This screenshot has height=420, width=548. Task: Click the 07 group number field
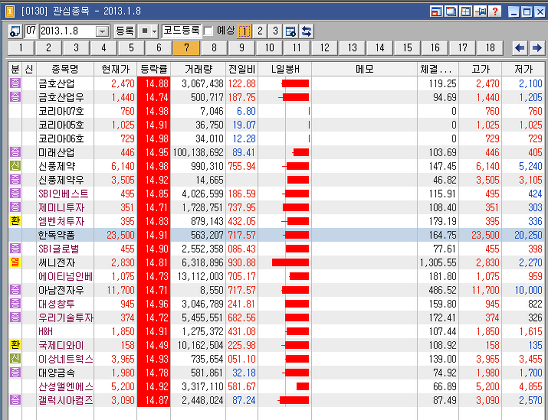[x=31, y=31]
